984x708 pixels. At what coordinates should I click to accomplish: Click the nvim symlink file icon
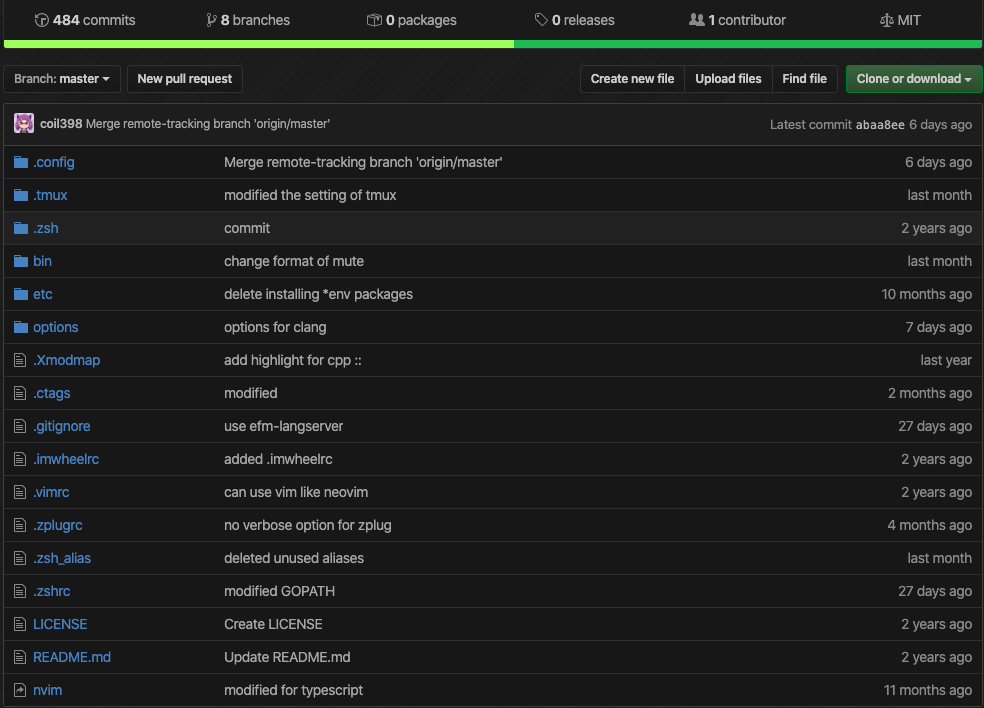[x=20, y=690]
